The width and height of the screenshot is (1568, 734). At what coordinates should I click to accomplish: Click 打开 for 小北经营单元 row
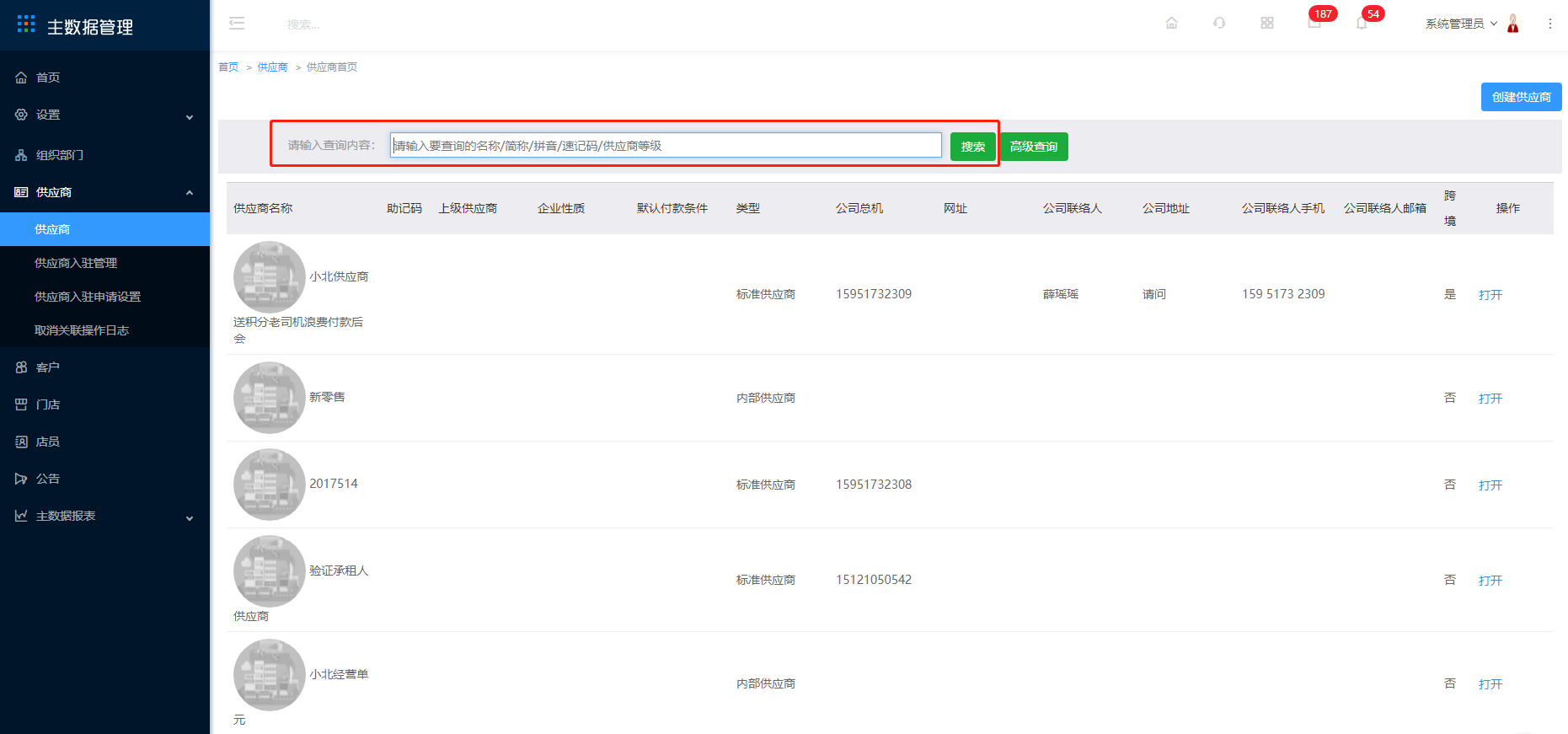pyautogui.click(x=1490, y=684)
